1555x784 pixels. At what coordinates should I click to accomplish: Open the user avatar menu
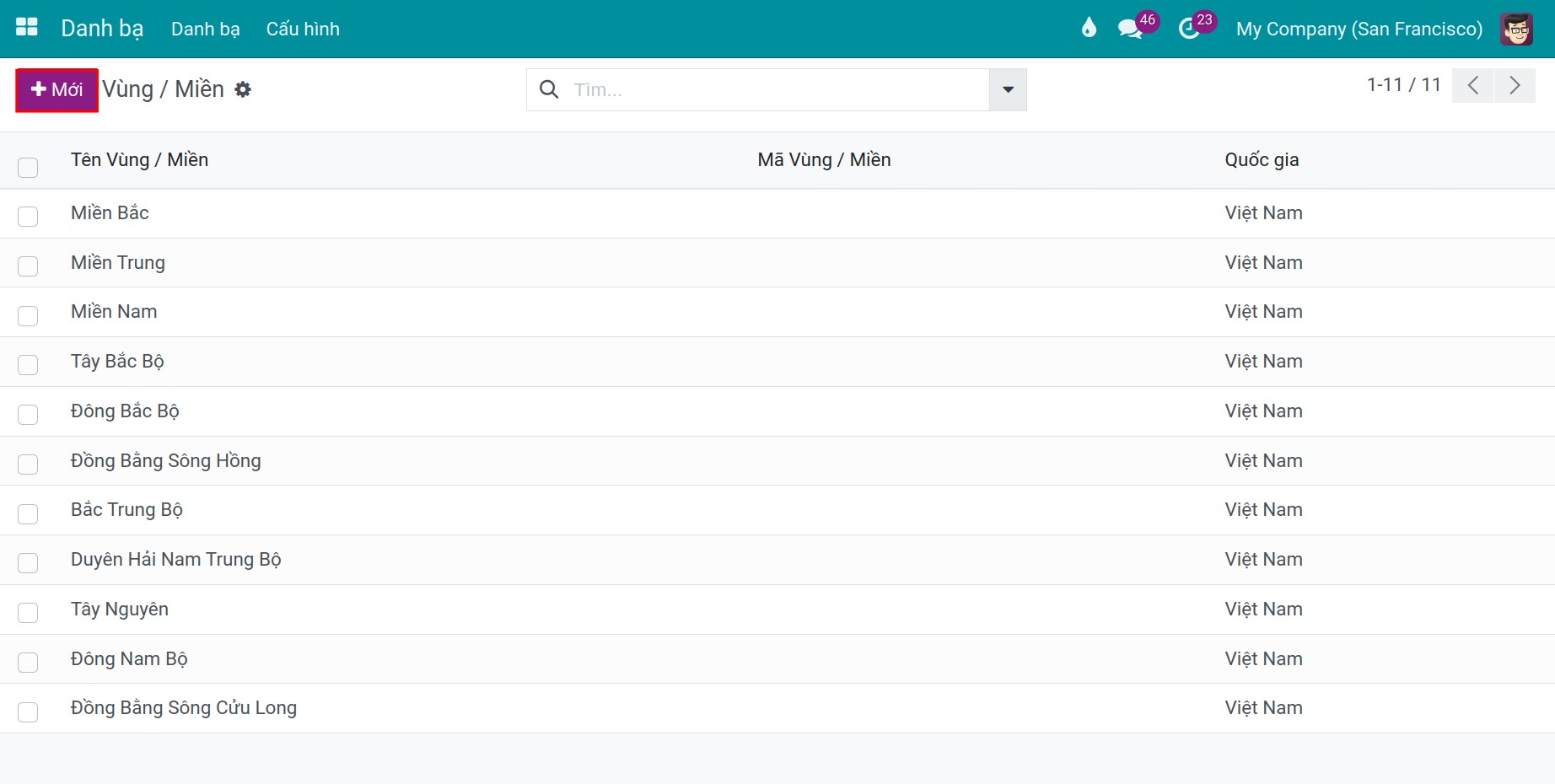[x=1516, y=29]
